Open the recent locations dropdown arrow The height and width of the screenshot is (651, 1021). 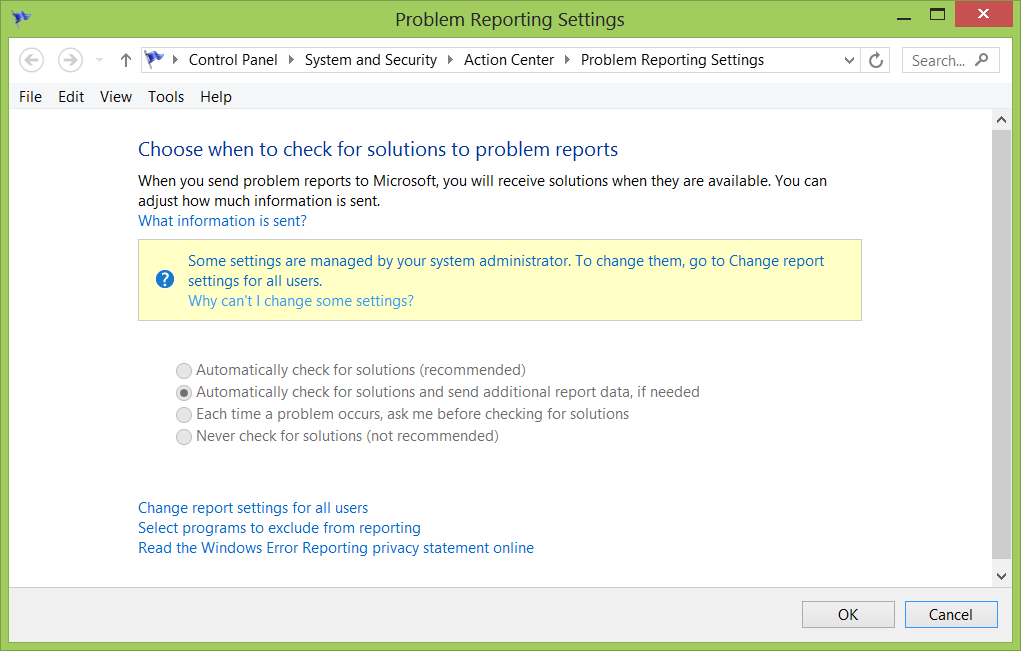click(x=99, y=60)
